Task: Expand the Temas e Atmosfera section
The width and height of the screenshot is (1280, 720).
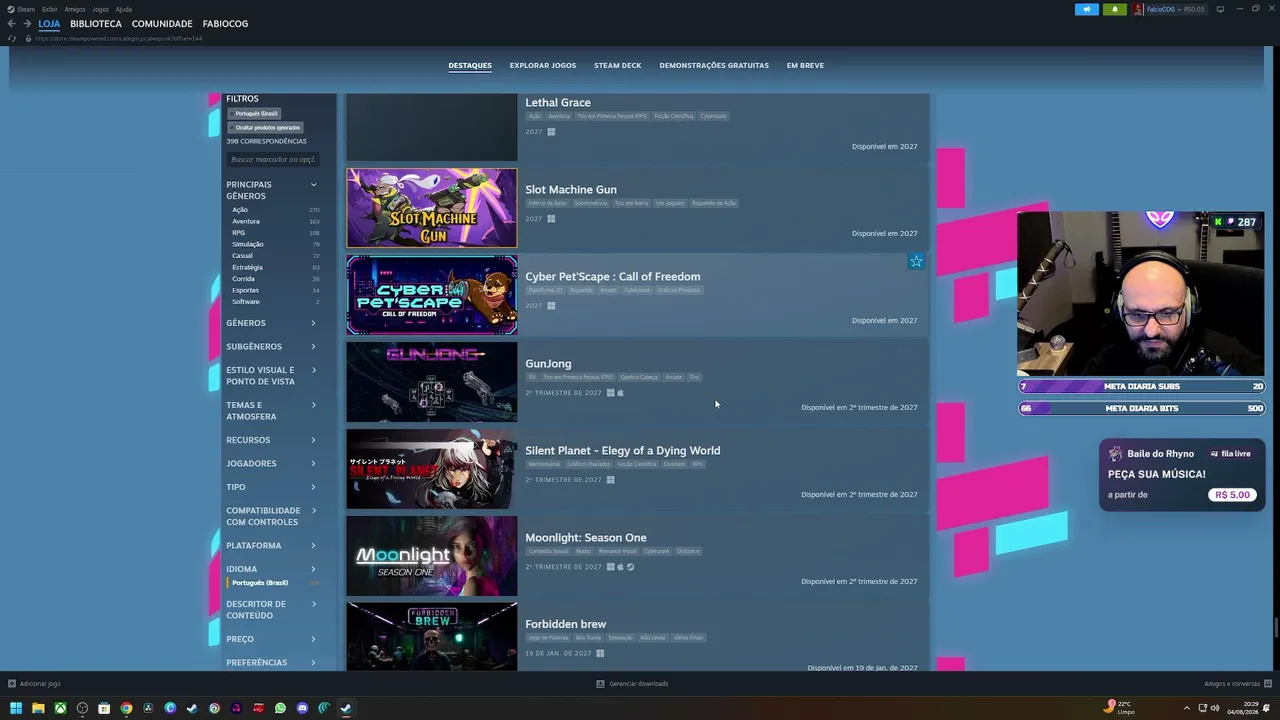Action: pyautogui.click(x=271, y=411)
